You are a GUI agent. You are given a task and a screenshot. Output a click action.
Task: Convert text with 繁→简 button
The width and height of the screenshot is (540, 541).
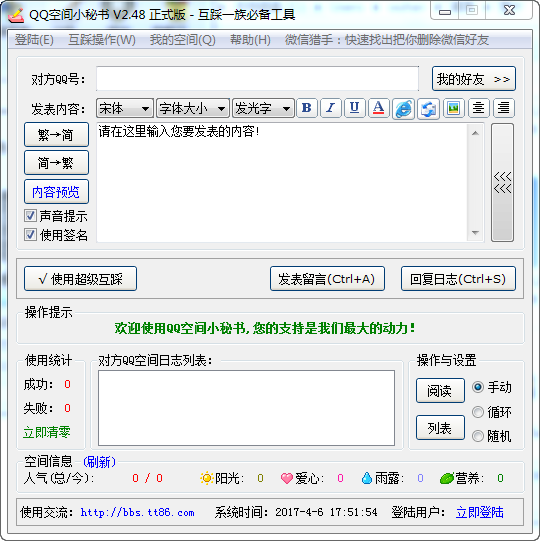[x=56, y=135]
